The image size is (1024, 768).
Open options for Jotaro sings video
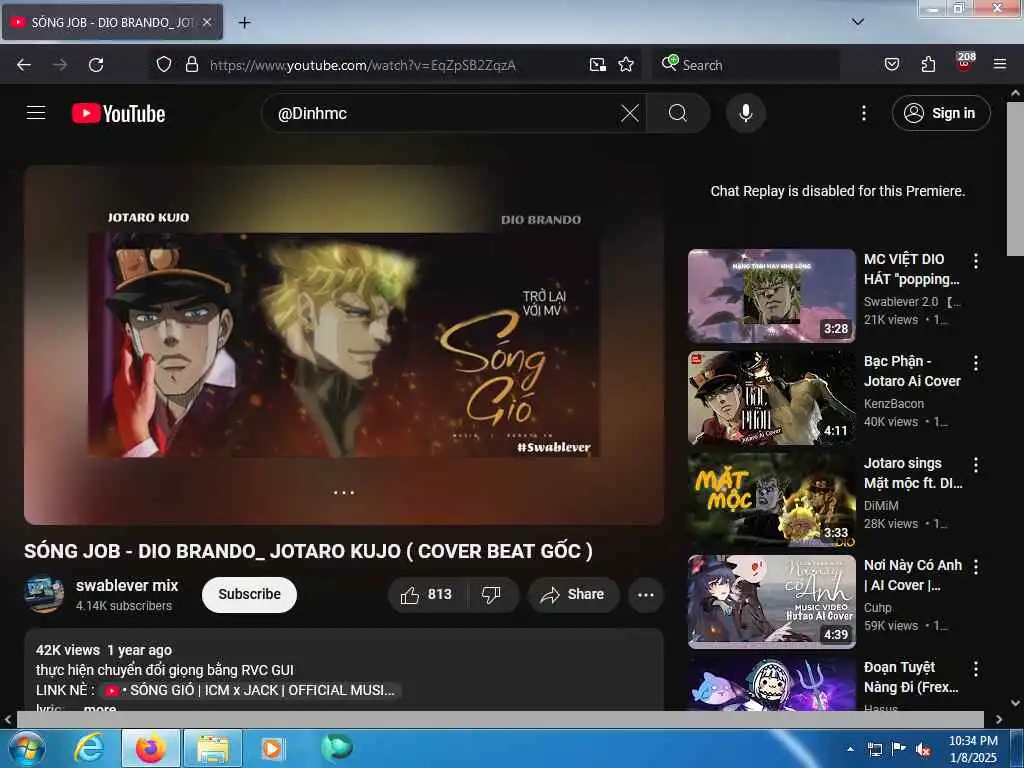(976, 465)
